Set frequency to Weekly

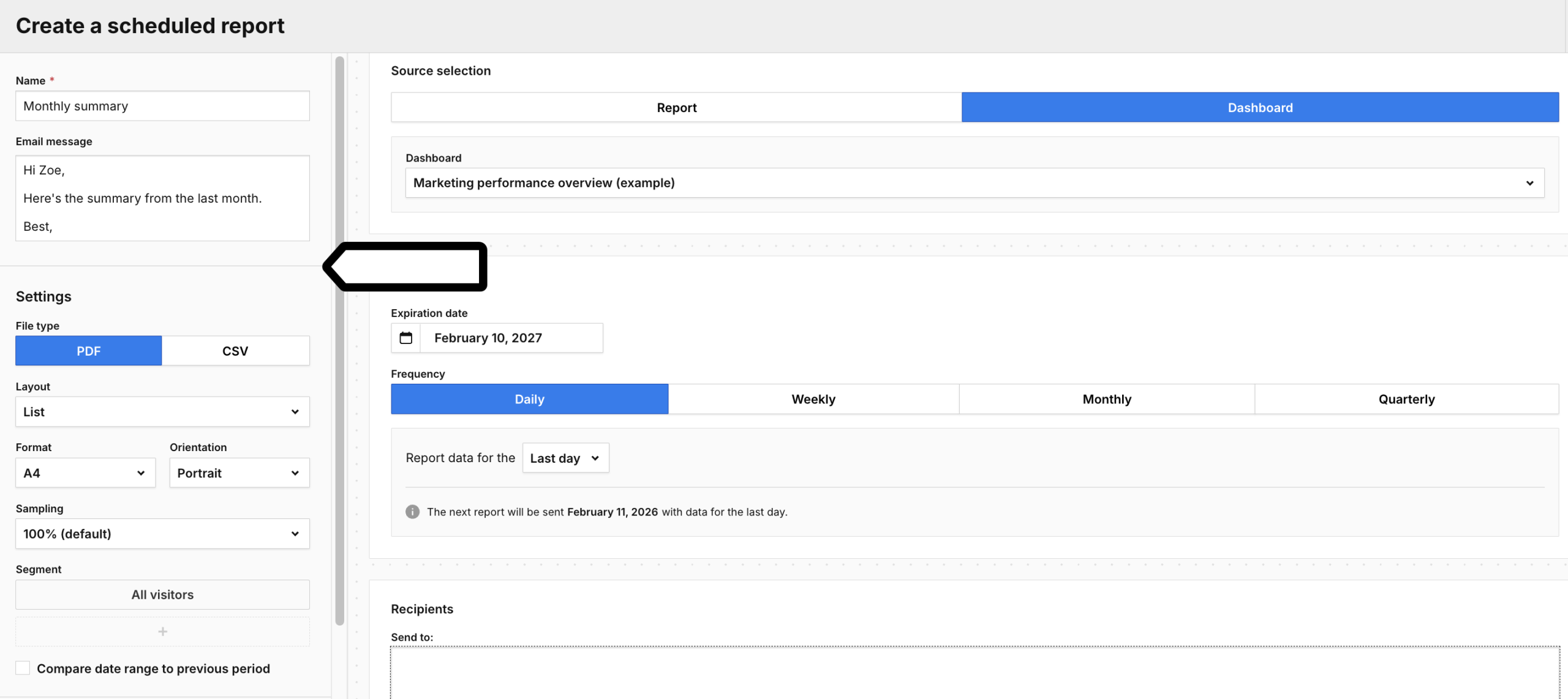(x=813, y=399)
